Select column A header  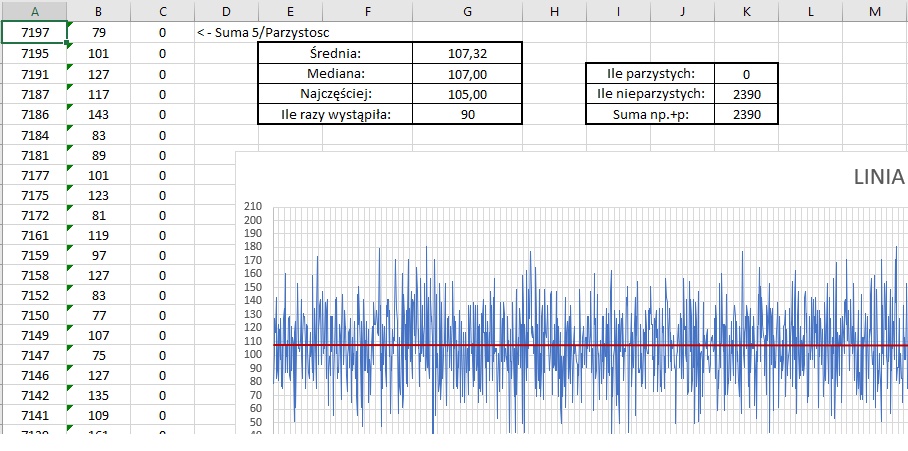tap(35, 10)
